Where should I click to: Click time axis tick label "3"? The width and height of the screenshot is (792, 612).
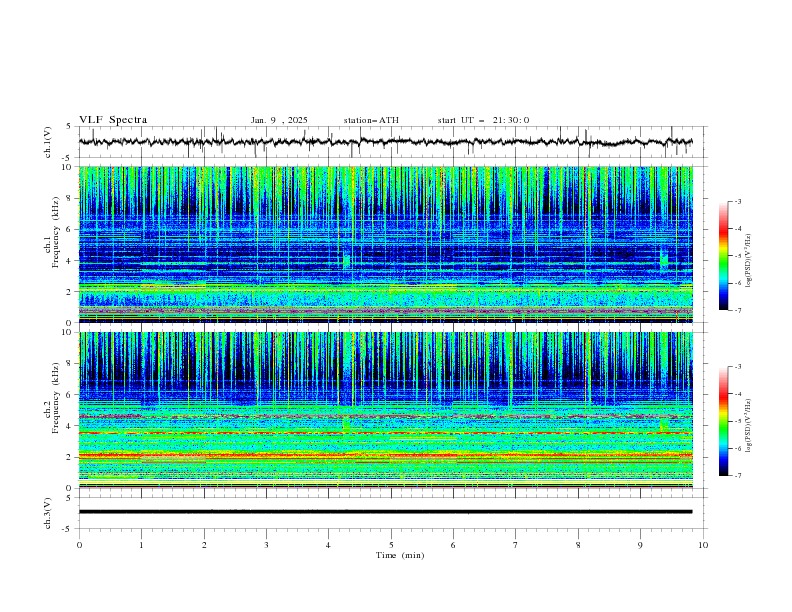(266, 545)
